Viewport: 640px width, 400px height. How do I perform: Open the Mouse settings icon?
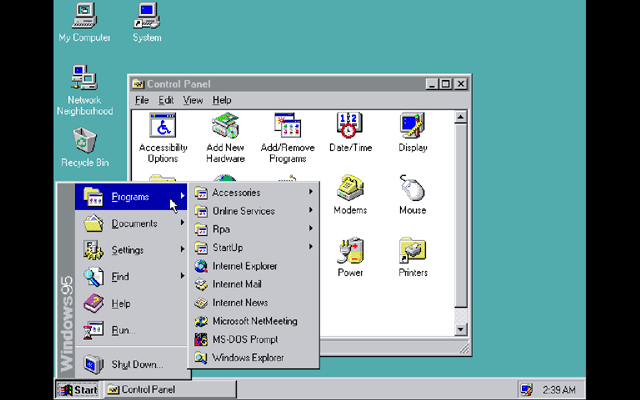click(413, 195)
